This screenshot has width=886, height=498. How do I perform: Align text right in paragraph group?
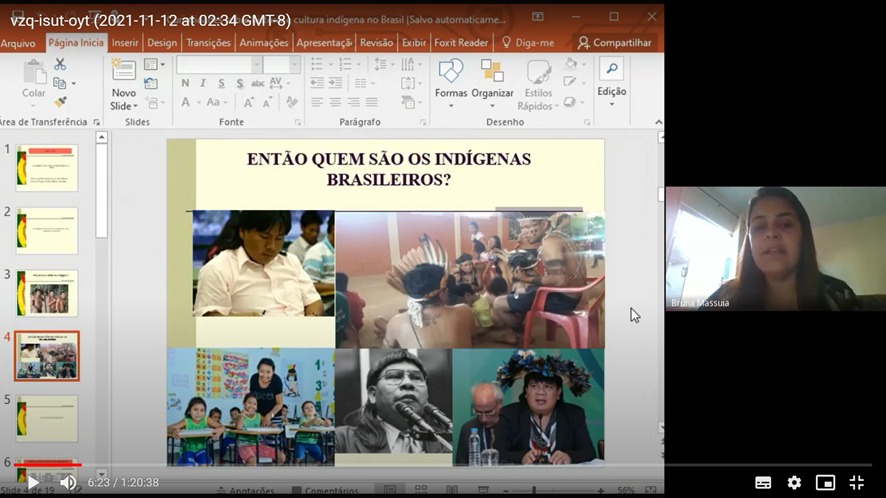tap(354, 102)
